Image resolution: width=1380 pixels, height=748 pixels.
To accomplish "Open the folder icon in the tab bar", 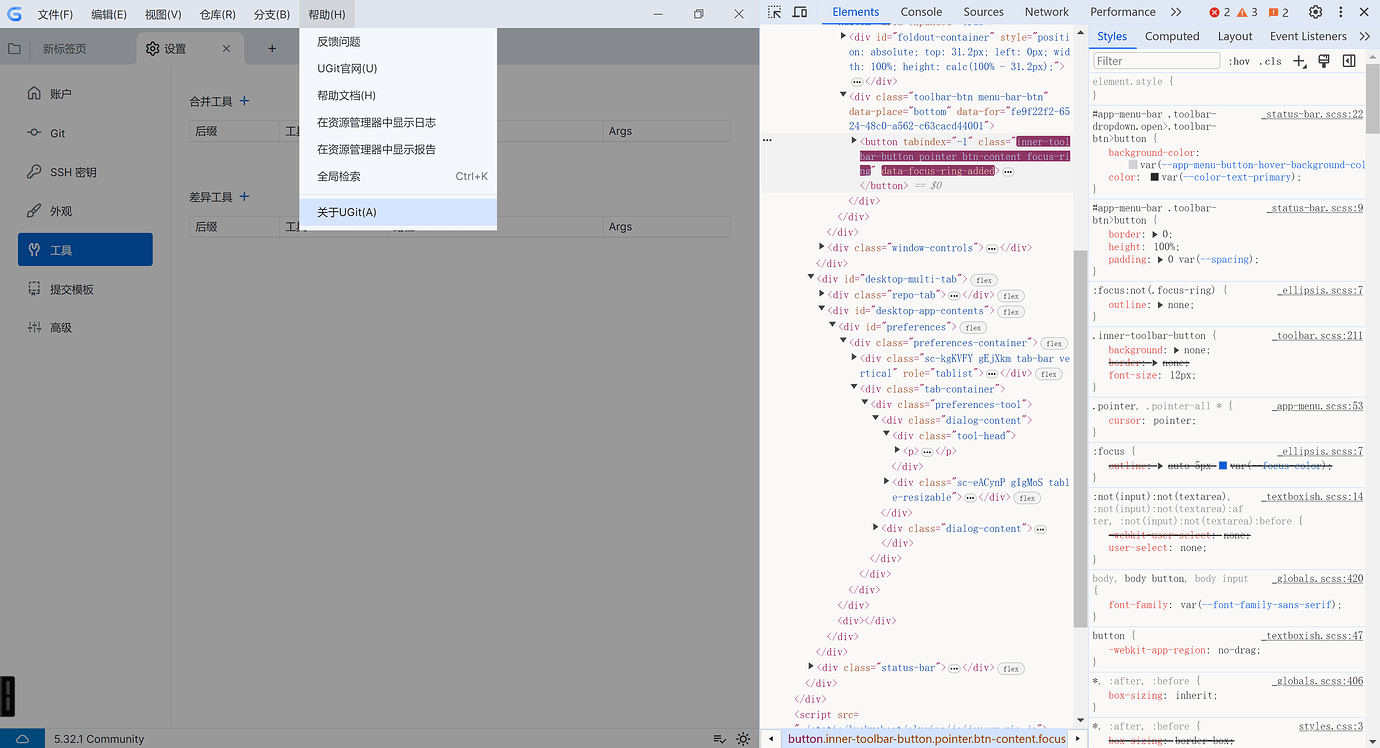I will point(14,49).
